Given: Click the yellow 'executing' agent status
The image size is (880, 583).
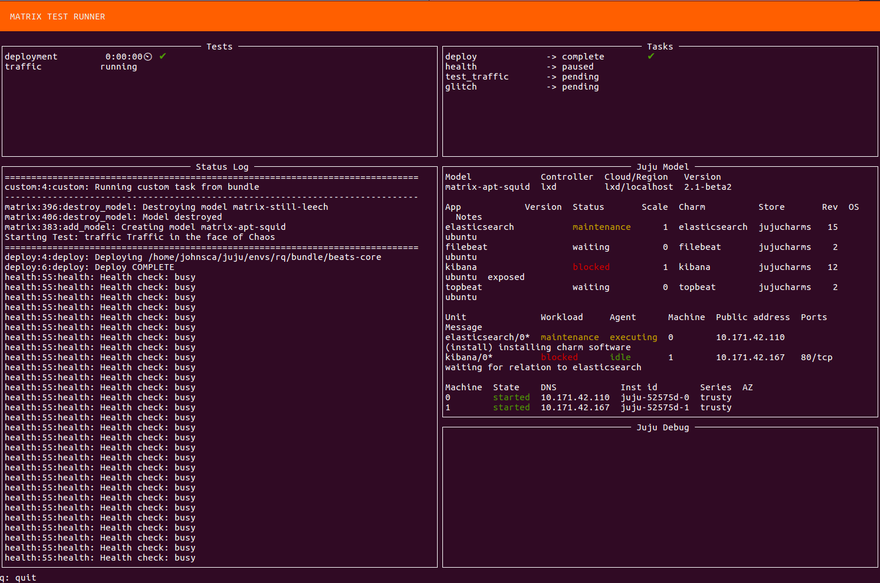Looking at the screenshot, I should 633,337.
